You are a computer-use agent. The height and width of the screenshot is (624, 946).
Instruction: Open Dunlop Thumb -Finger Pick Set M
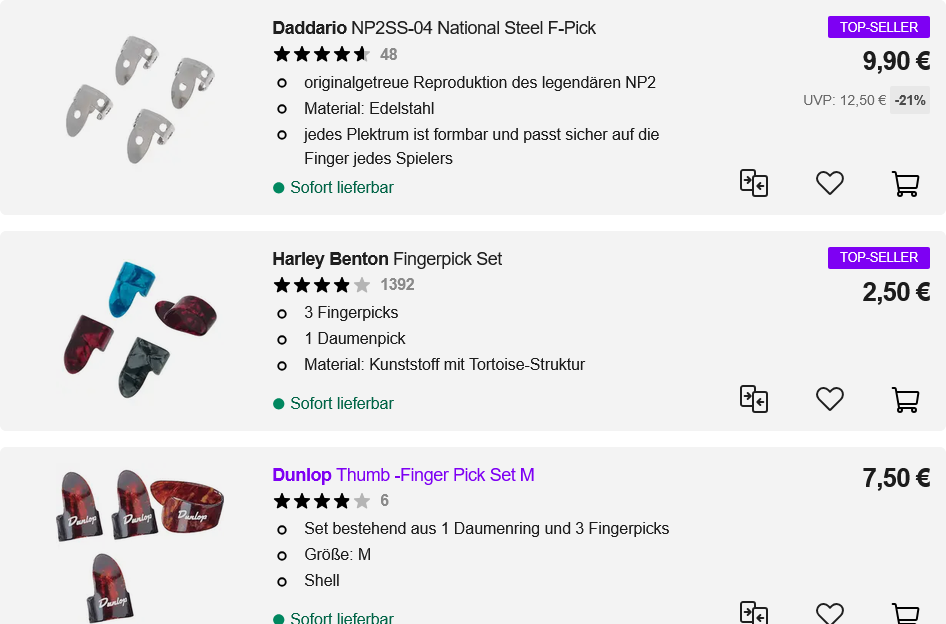403,475
